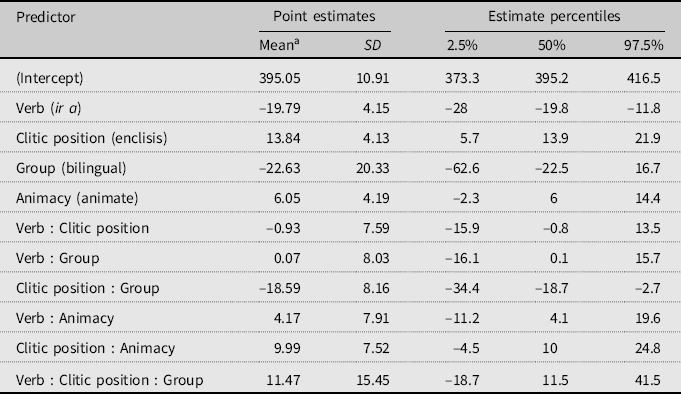This screenshot has height=394, width=681.
Task: Click the Intercept mean value 395.05
Action: (280, 78)
